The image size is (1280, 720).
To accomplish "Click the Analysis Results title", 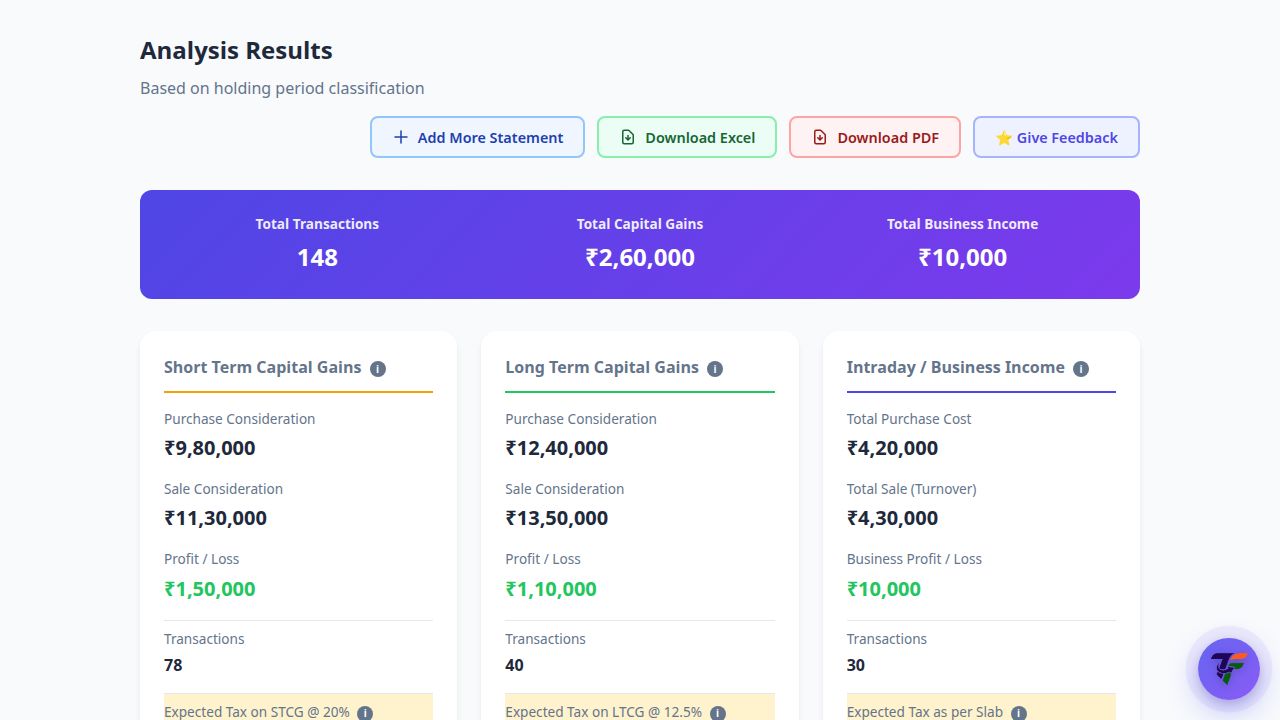I will tap(236, 51).
